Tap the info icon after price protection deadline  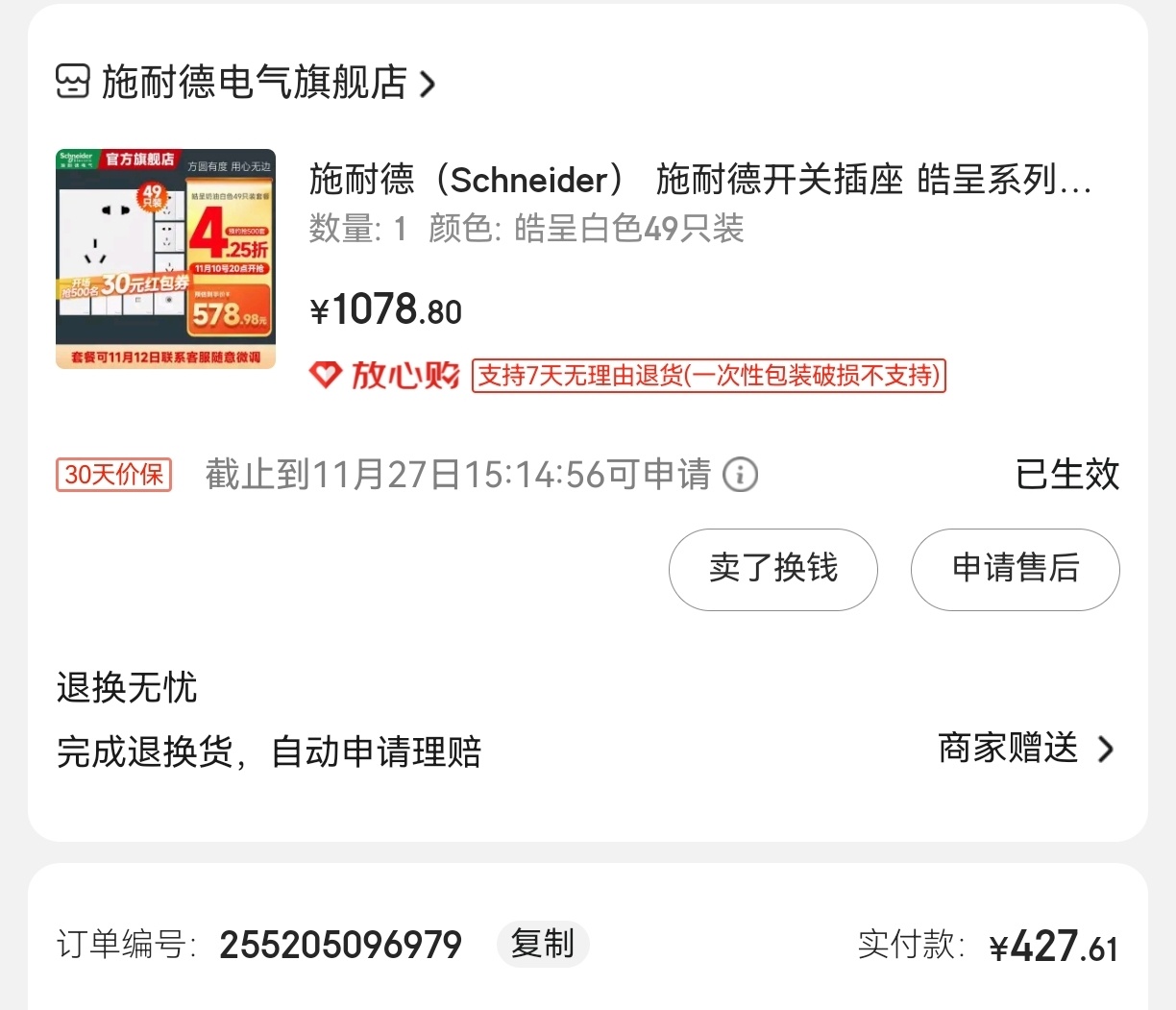coord(740,475)
